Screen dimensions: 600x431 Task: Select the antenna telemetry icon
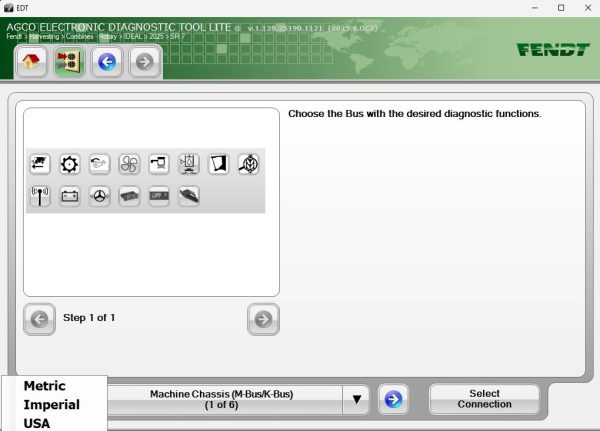40,196
